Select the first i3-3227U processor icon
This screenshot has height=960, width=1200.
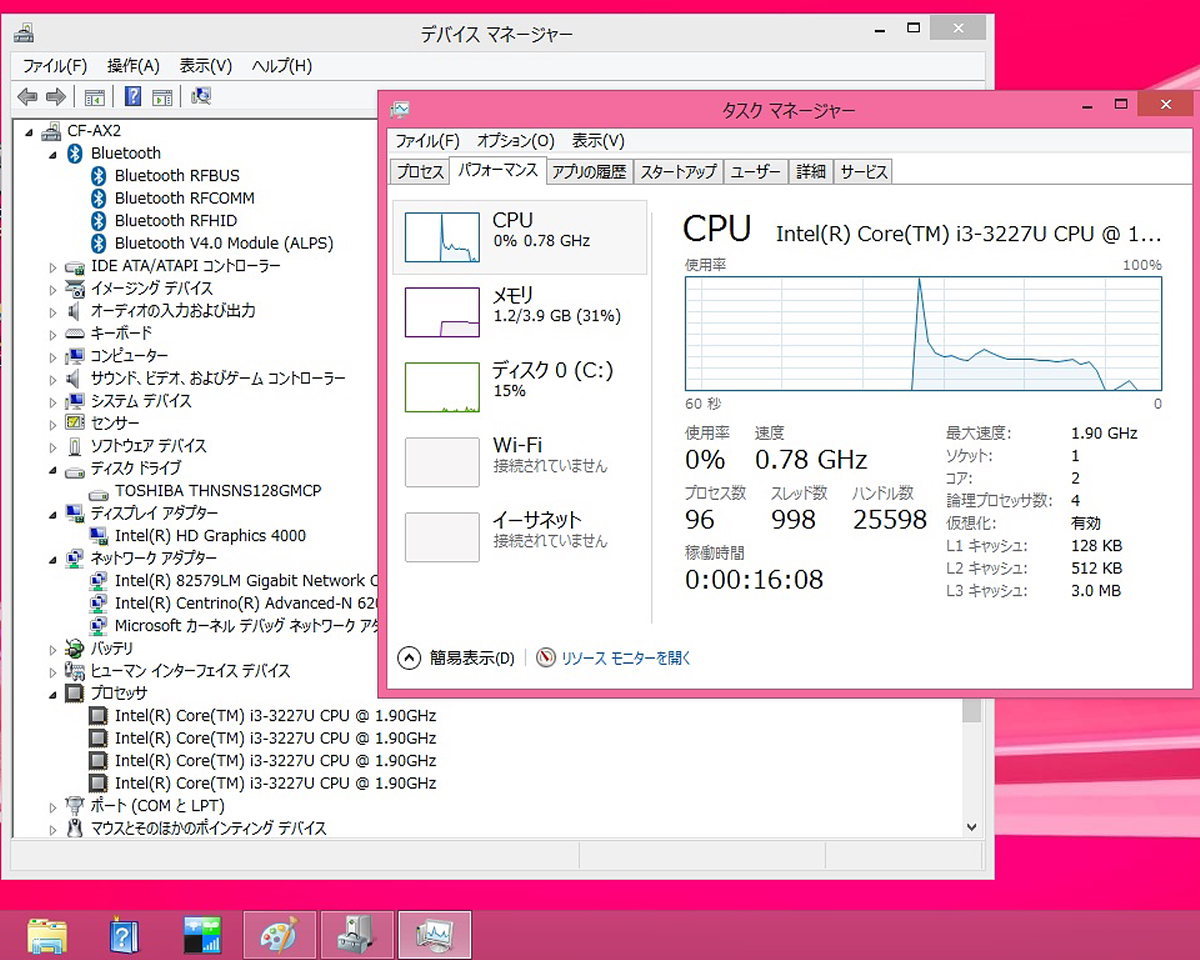tap(98, 716)
